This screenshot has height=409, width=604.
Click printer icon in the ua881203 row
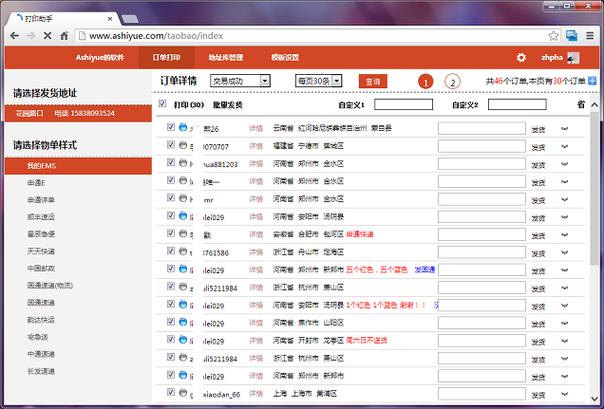[183, 163]
